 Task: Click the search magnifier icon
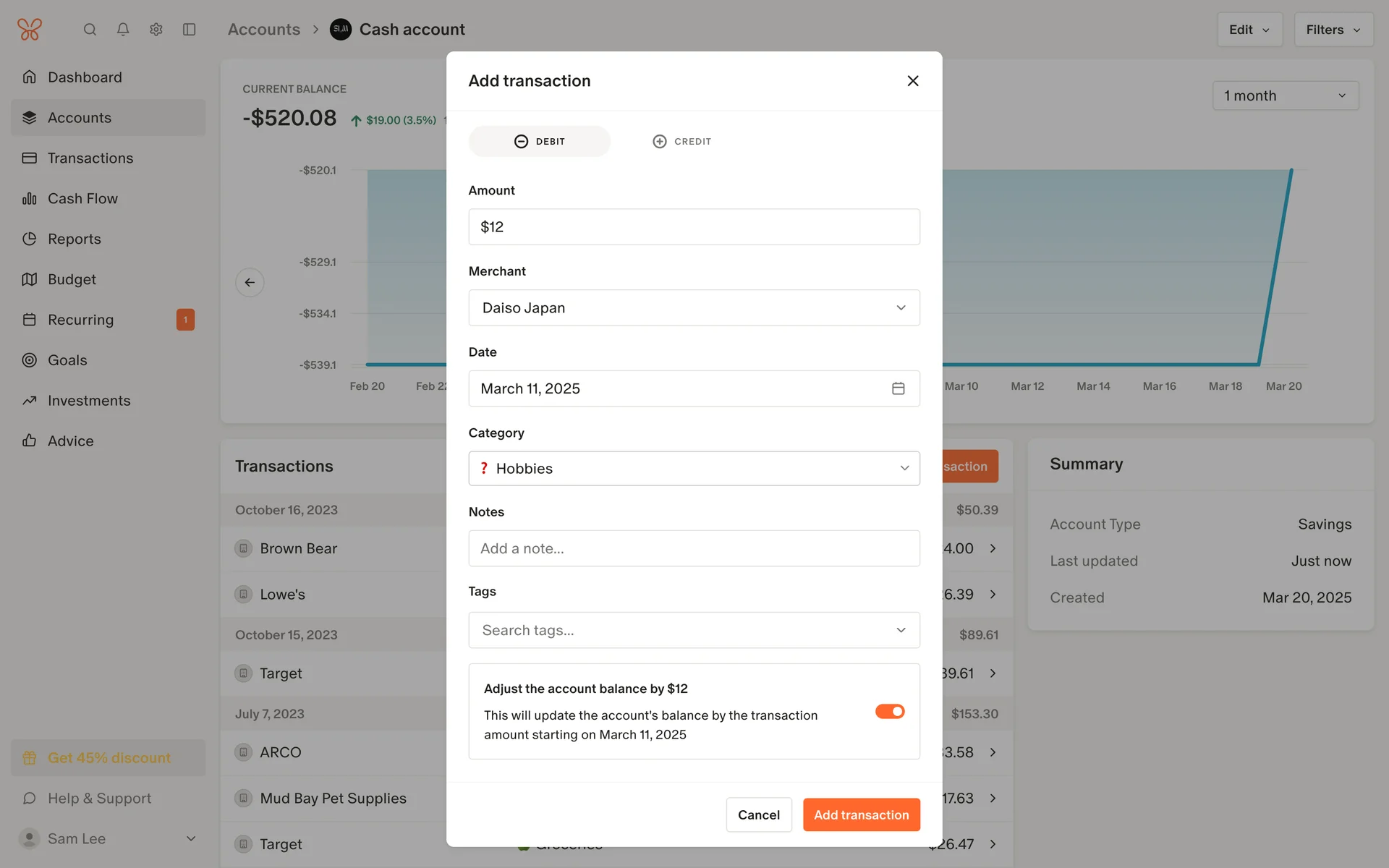(90, 30)
